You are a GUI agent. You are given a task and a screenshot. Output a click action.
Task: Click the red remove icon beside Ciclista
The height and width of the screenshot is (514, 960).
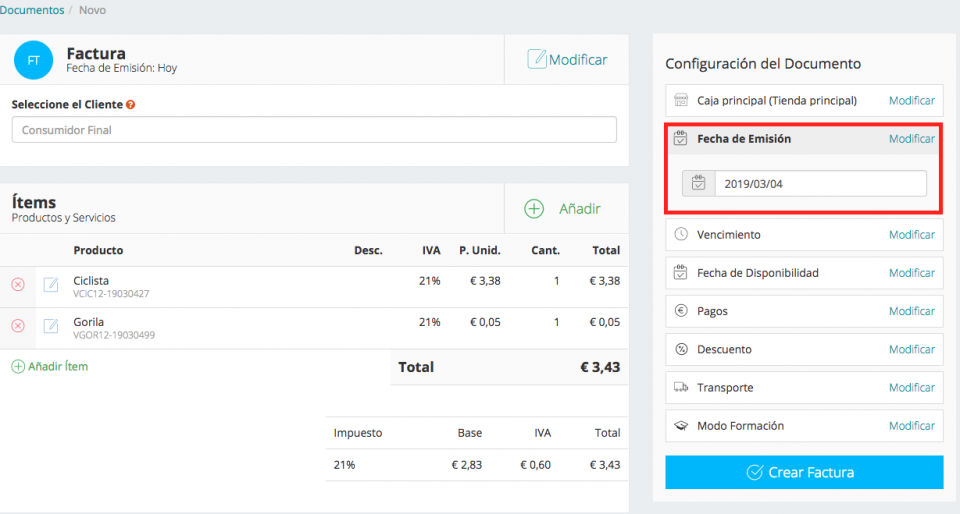coord(18,285)
